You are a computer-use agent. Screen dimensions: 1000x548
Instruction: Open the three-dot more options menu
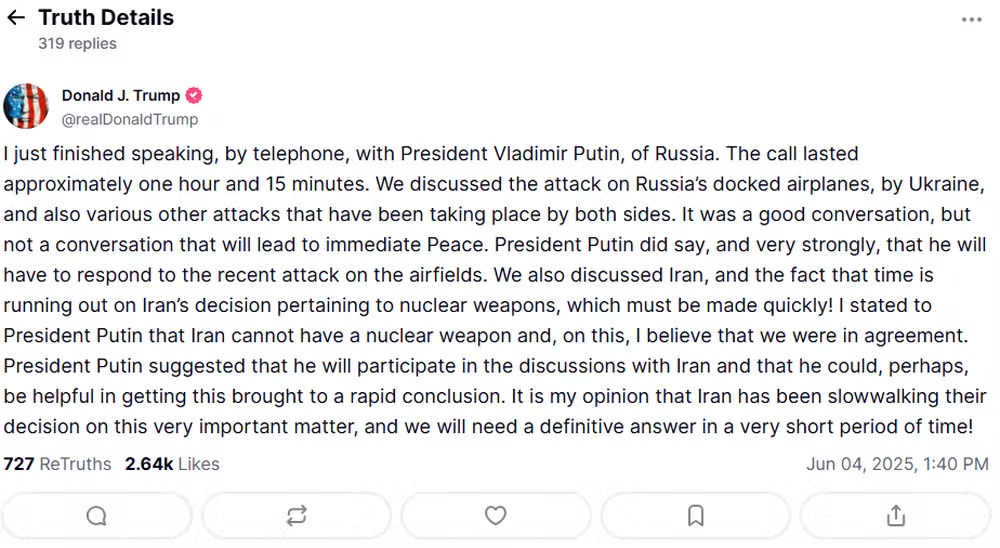pos(971,20)
